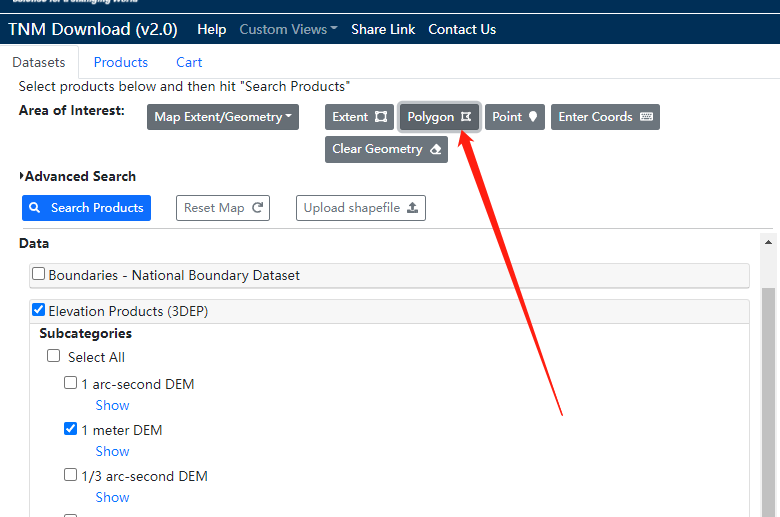
Task: Click the scrollbar up arrow
Action: coord(769,242)
